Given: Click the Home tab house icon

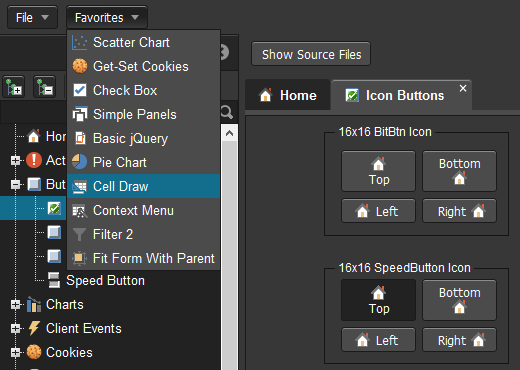Looking at the screenshot, I should 266,95.
